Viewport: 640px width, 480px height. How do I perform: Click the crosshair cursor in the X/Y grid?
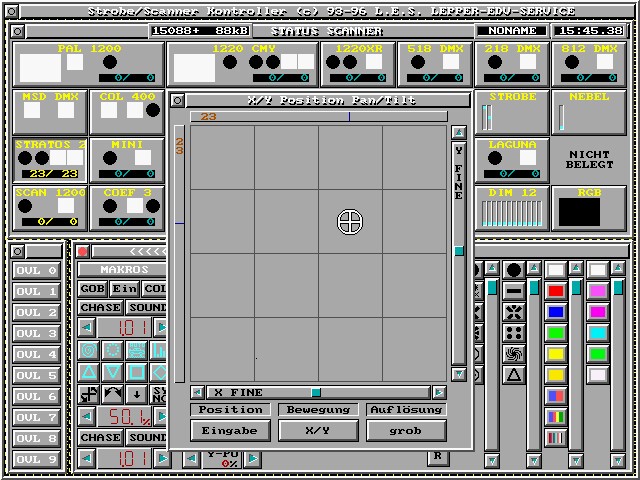point(350,222)
